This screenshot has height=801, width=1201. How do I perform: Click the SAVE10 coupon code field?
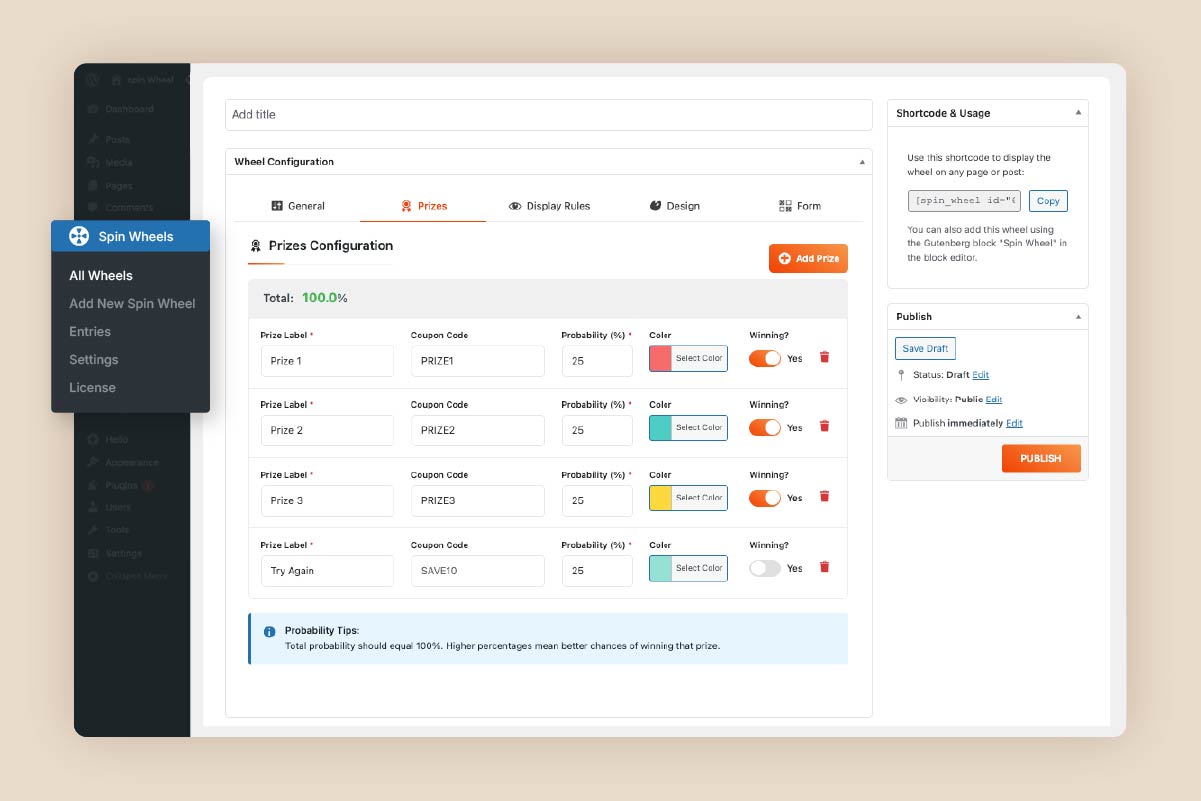[478, 571]
